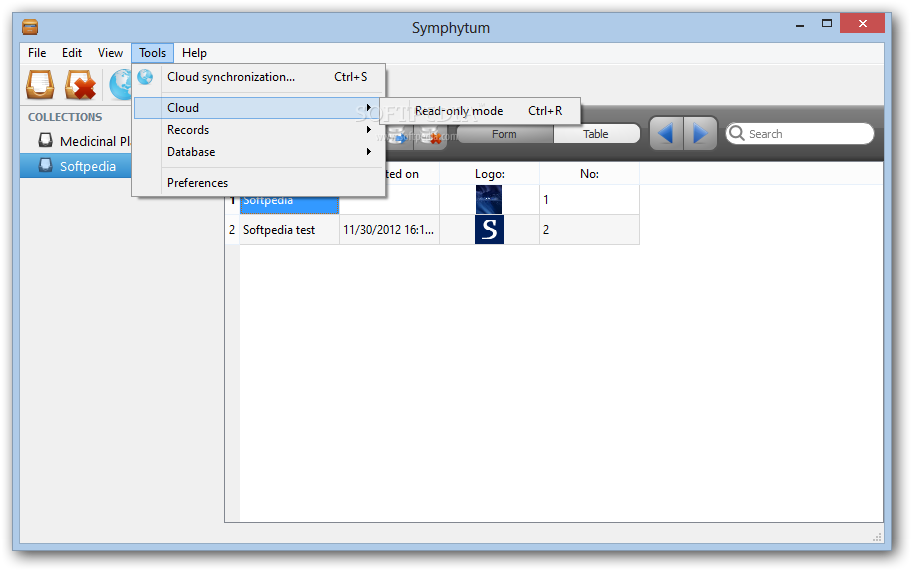The height and width of the screenshot is (571, 912).
Task: Switch to Form view
Action: click(504, 134)
